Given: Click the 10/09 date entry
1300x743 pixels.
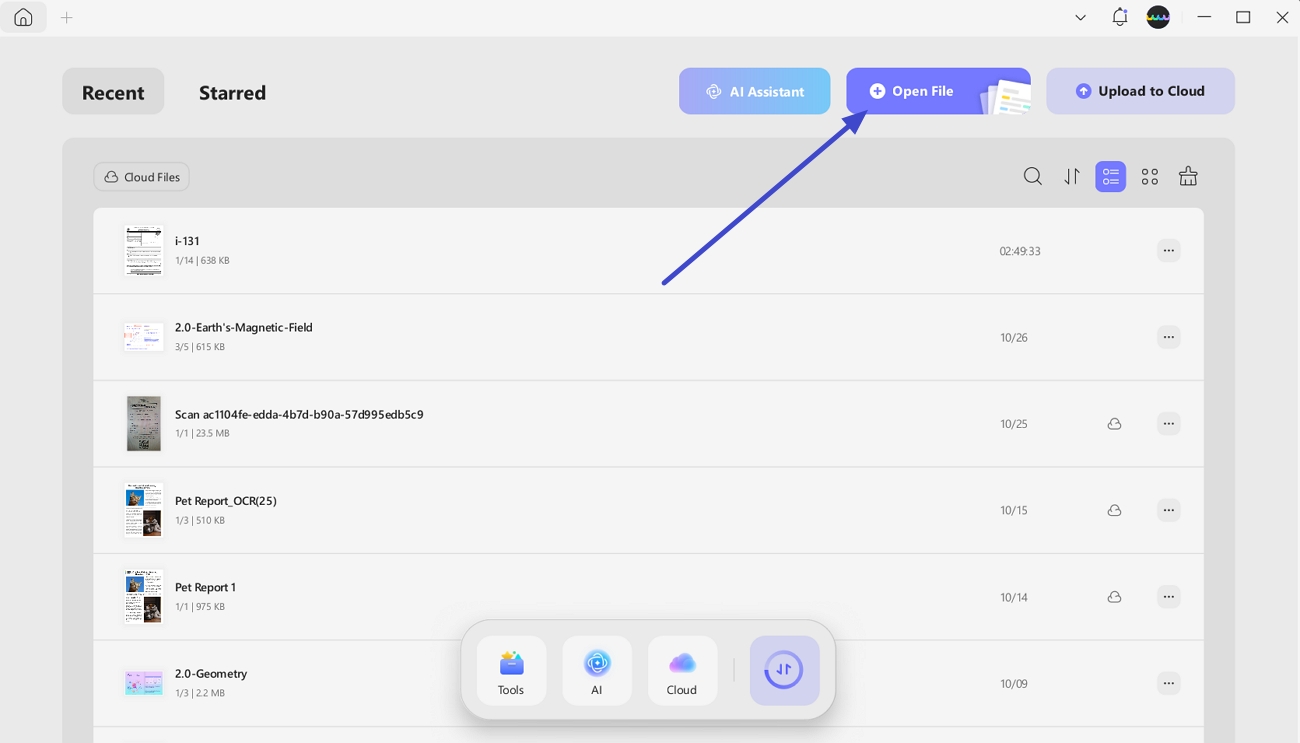Looking at the screenshot, I should coord(1014,683).
